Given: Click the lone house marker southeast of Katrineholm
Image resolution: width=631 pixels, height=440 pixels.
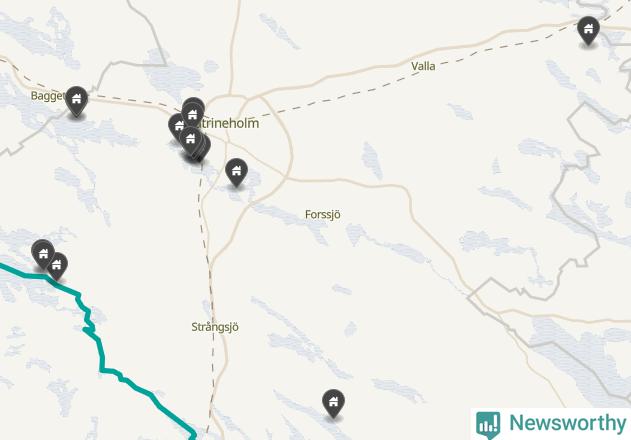Looking at the screenshot, I should pos(236,173).
